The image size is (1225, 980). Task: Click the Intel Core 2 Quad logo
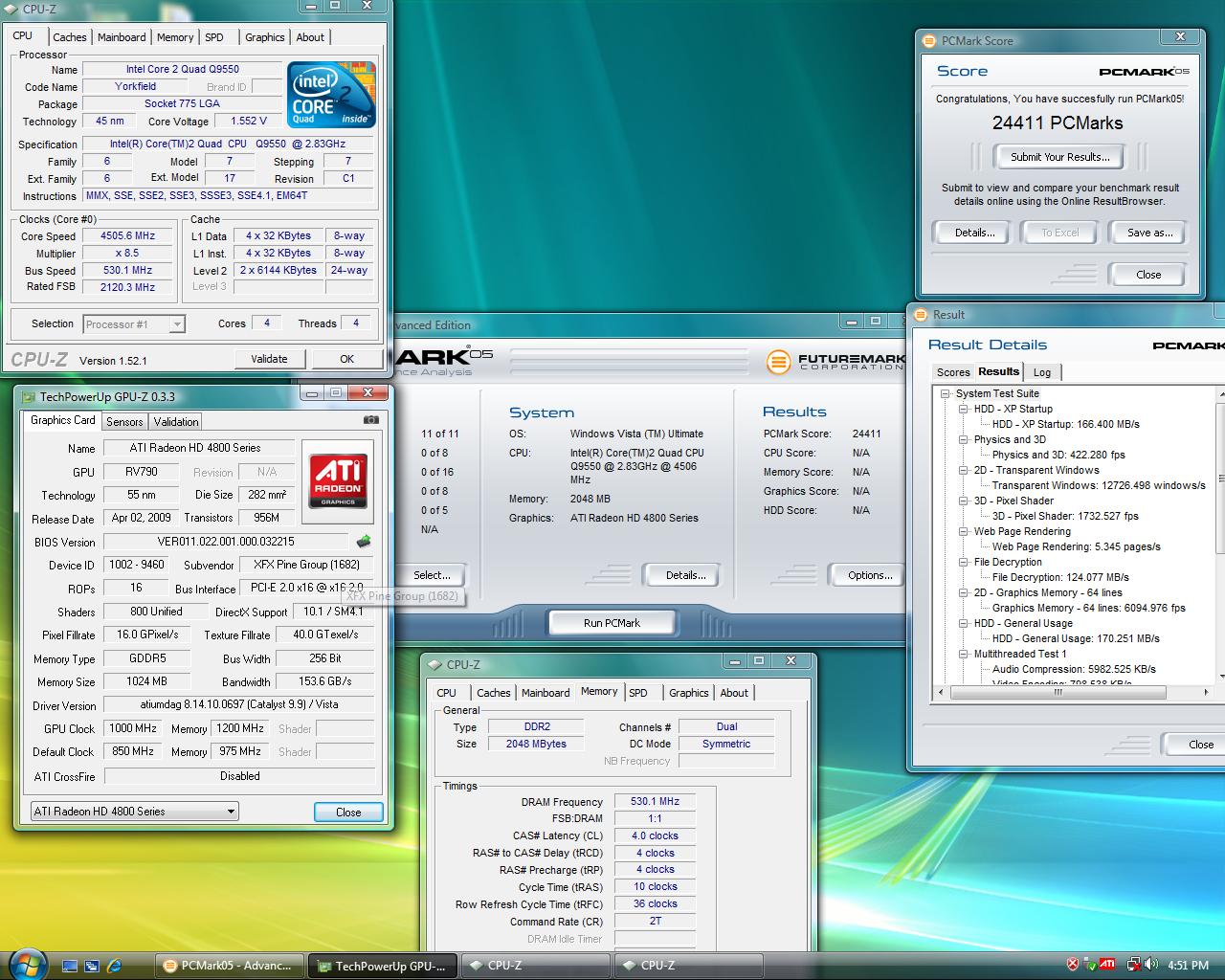tap(332, 95)
